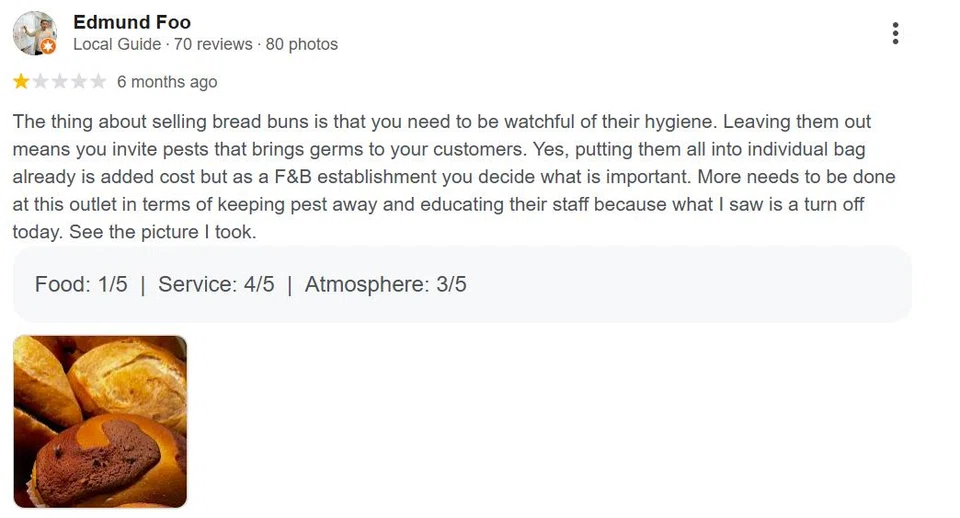Screen dimensions: 960x518
Task: Click the third empty rating star
Action: point(59,81)
